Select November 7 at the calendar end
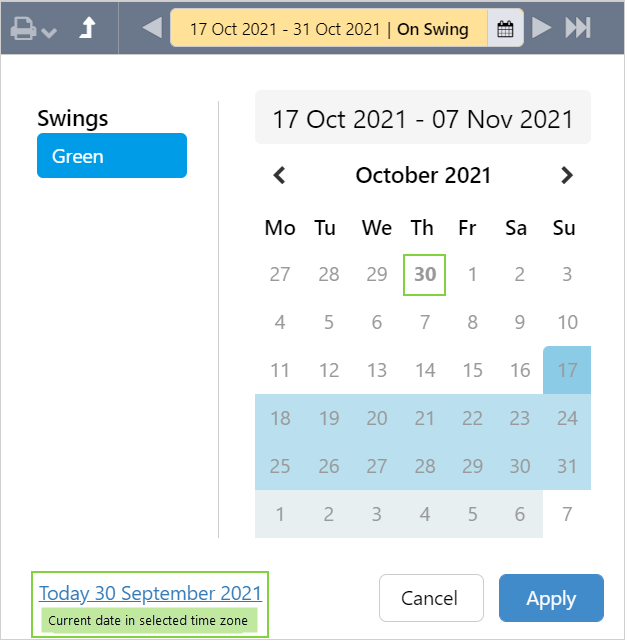 tap(567, 514)
